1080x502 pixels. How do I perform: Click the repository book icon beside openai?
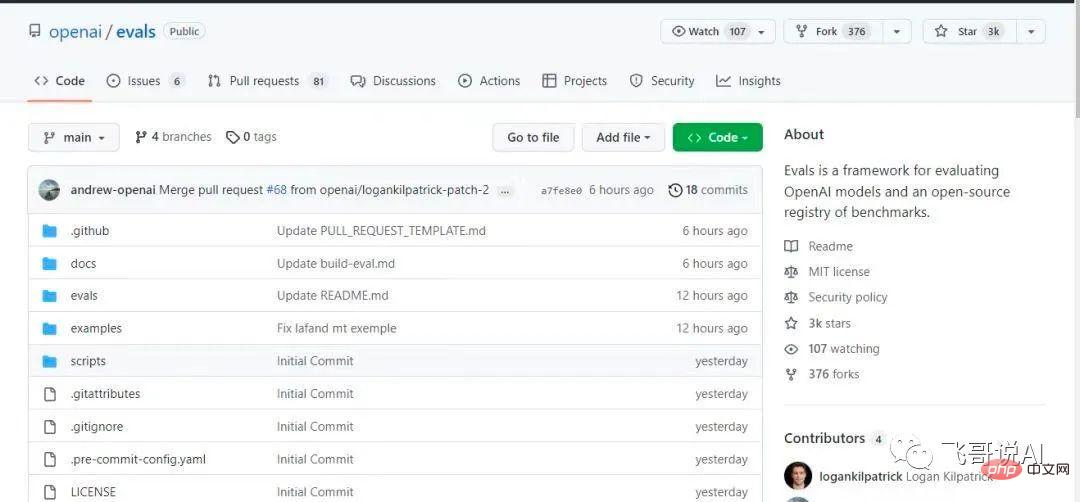(x=34, y=31)
